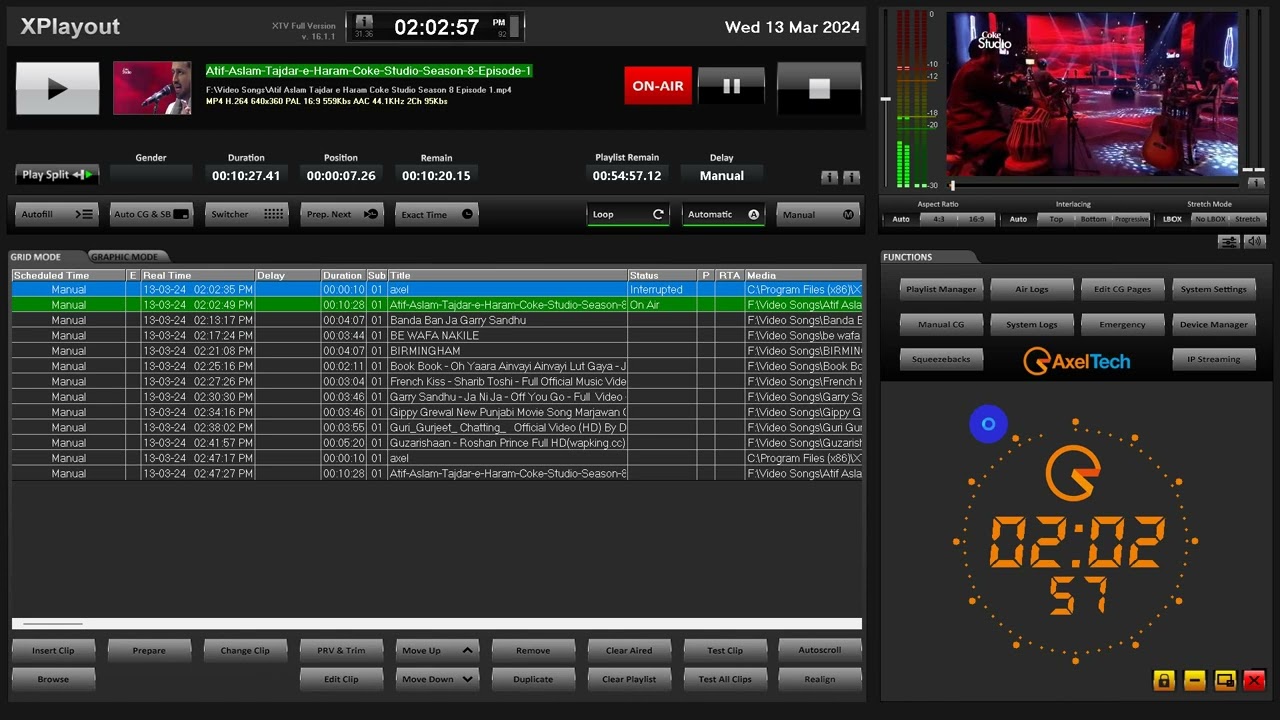This screenshot has height=720, width=1280.
Task: Click the padlock lock icon
Action: click(1163, 681)
